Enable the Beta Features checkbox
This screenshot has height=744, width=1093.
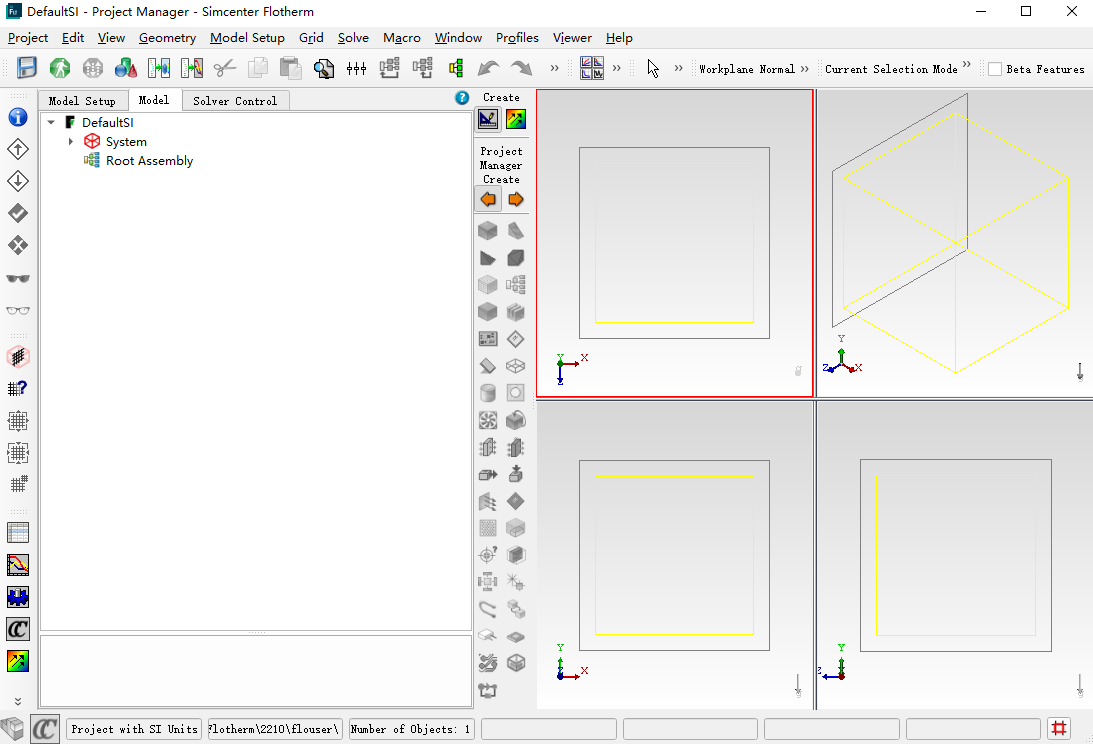tap(995, 69)
